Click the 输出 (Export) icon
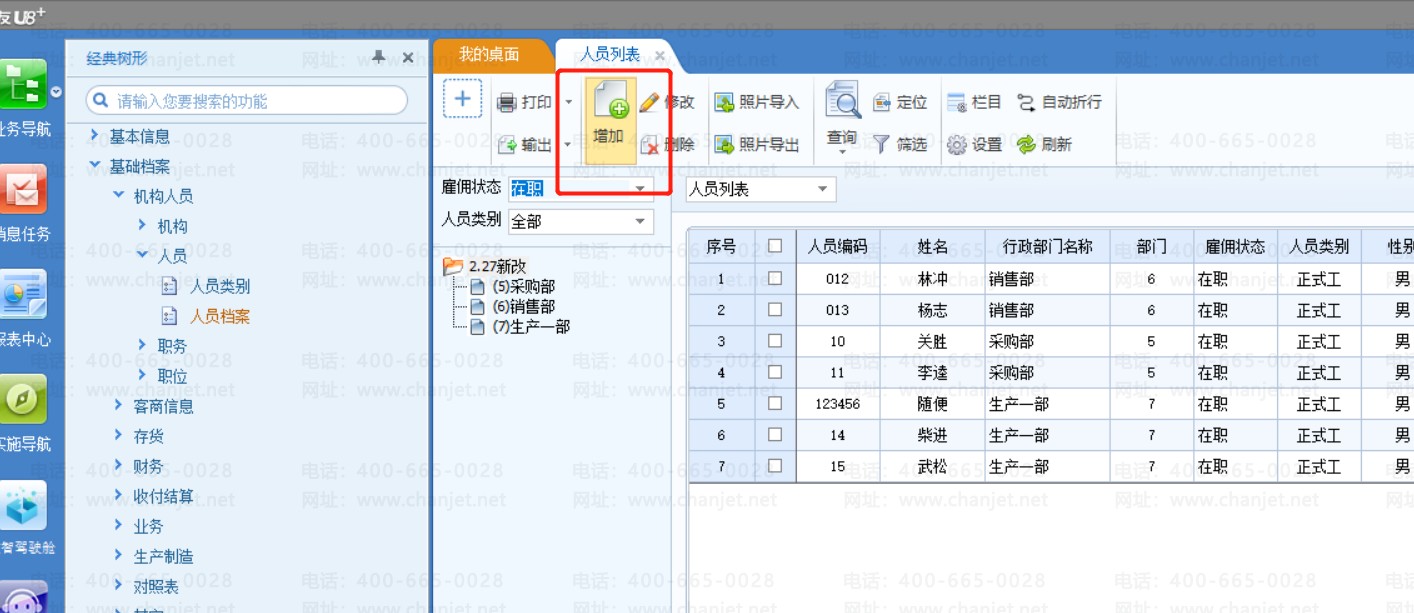Image resolution: width=1414 pixels, height=613 pixels. 507,145
